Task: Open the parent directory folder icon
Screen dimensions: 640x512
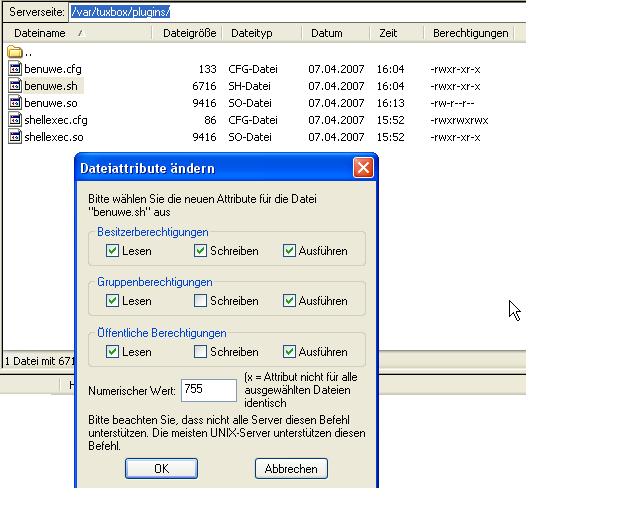Action: coord(15,52)
